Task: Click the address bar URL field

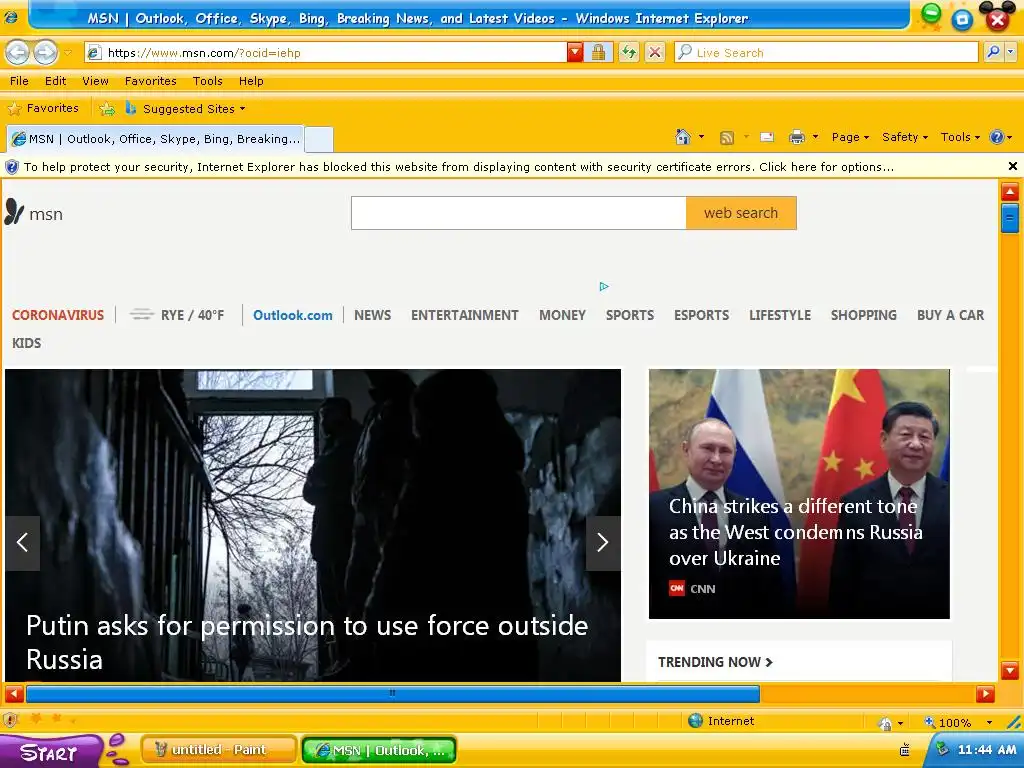Action: pos(327,53)
